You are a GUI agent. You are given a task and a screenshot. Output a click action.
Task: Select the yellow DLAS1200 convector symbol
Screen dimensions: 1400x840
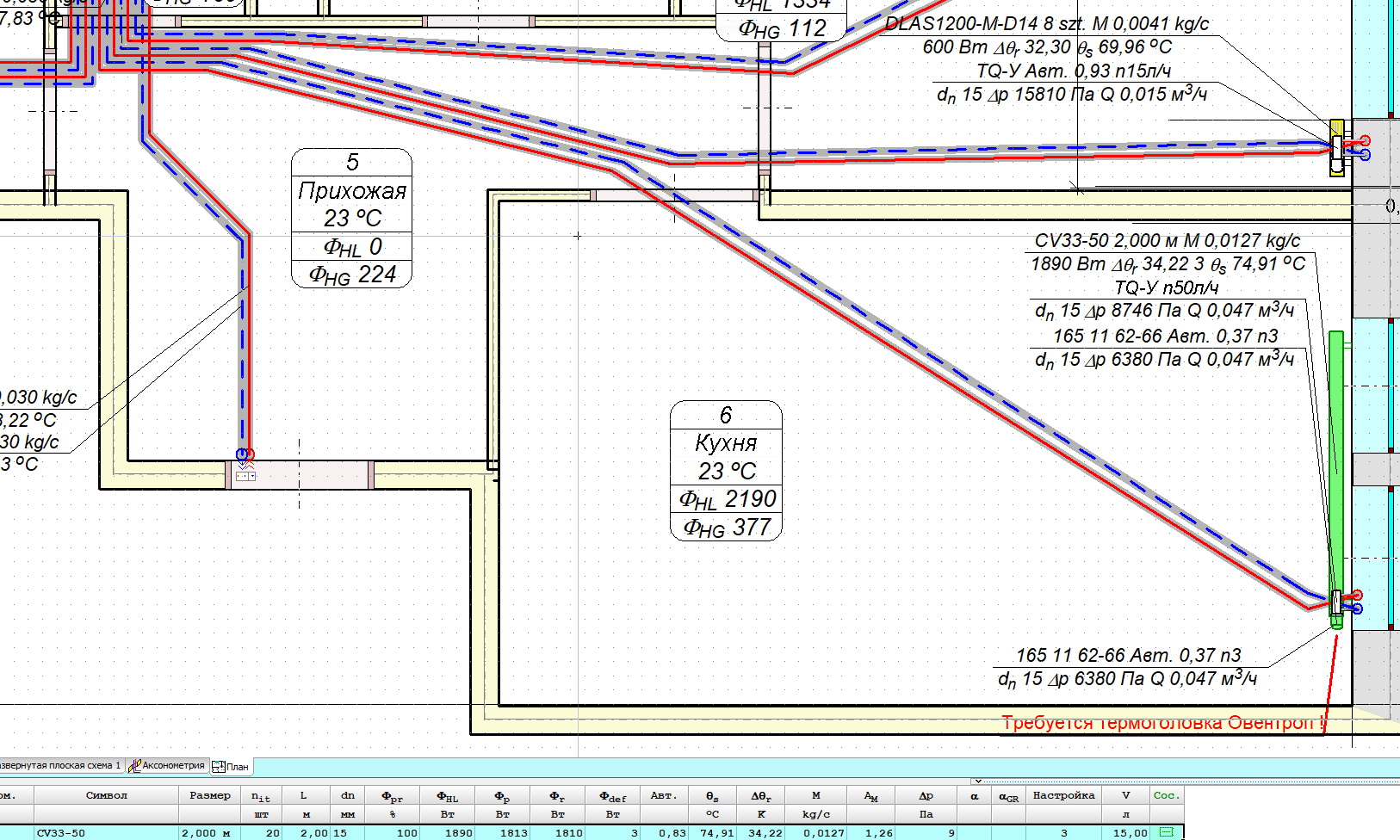[1337, 148]
